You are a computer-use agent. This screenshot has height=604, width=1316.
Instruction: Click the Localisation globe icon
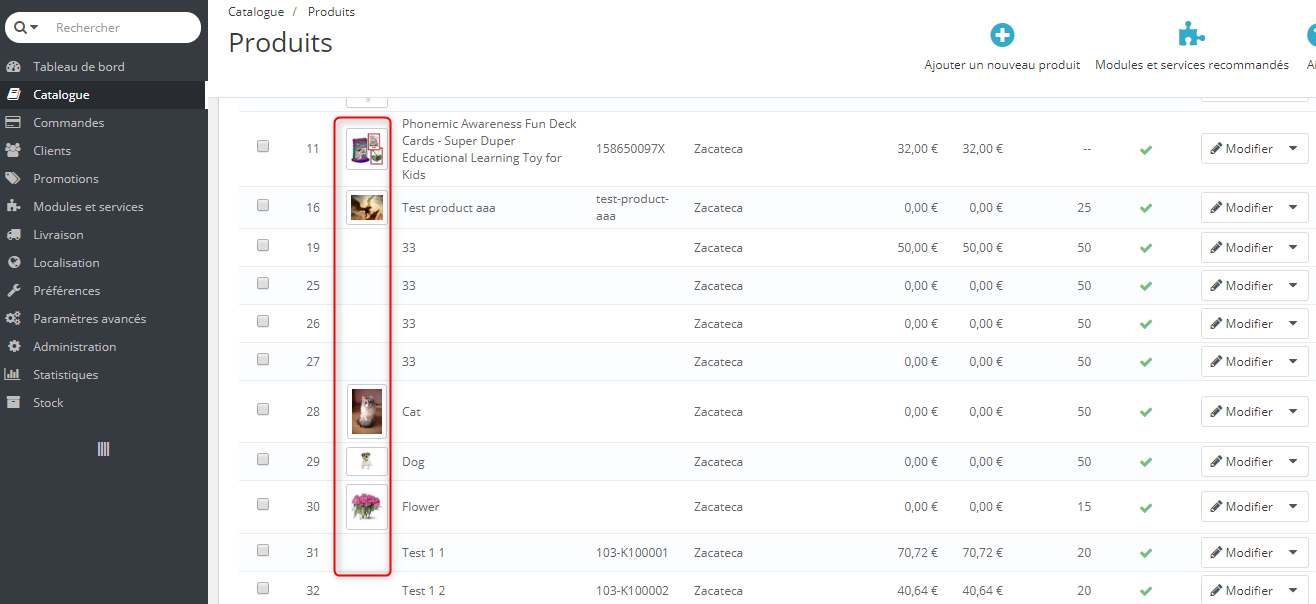tap(13, 263)
